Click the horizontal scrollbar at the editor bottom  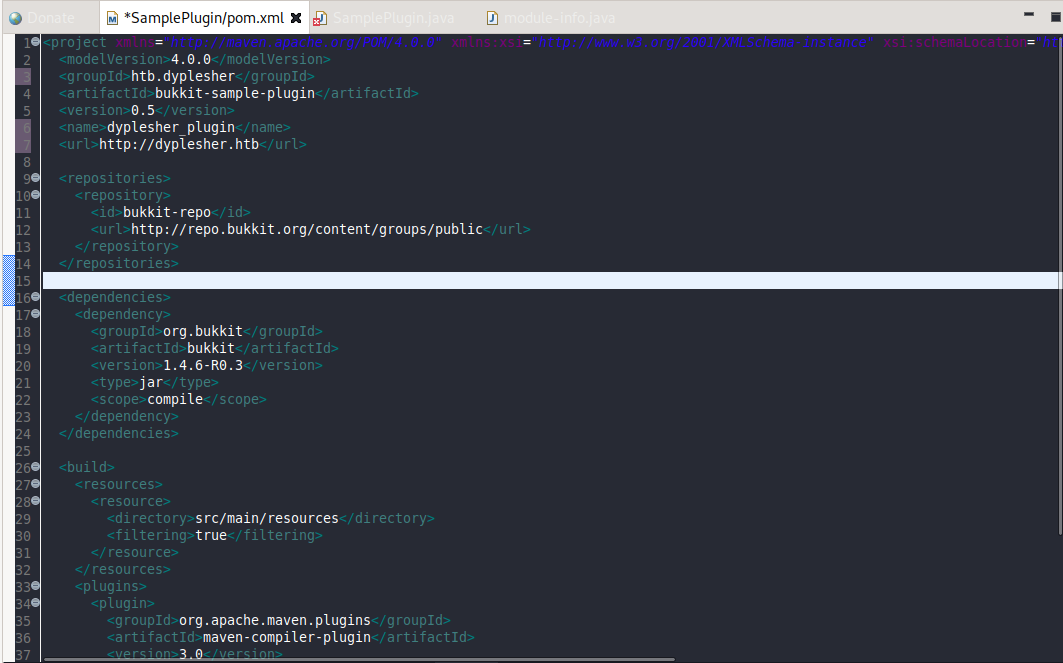click(360, 658)
